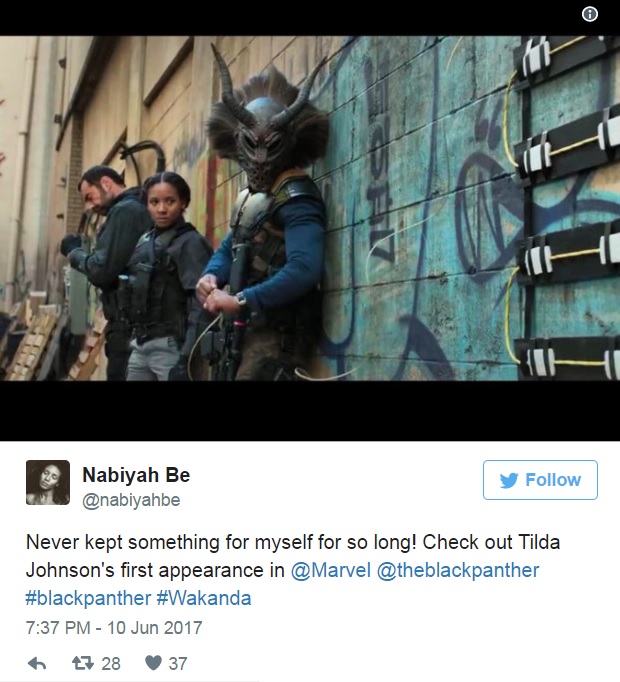This screenshot has height=682, width=620.
Task: Open the #blackpanther hashtag
Action: (88, 598)
